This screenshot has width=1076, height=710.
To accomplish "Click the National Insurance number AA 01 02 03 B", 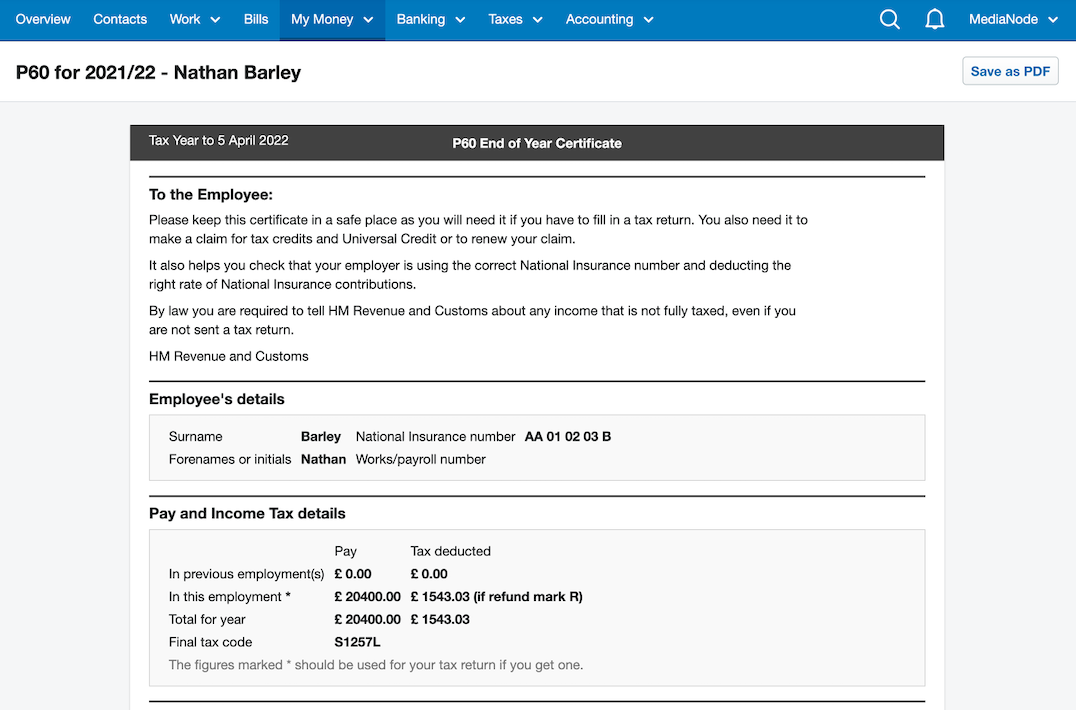I will coord(567,436).
